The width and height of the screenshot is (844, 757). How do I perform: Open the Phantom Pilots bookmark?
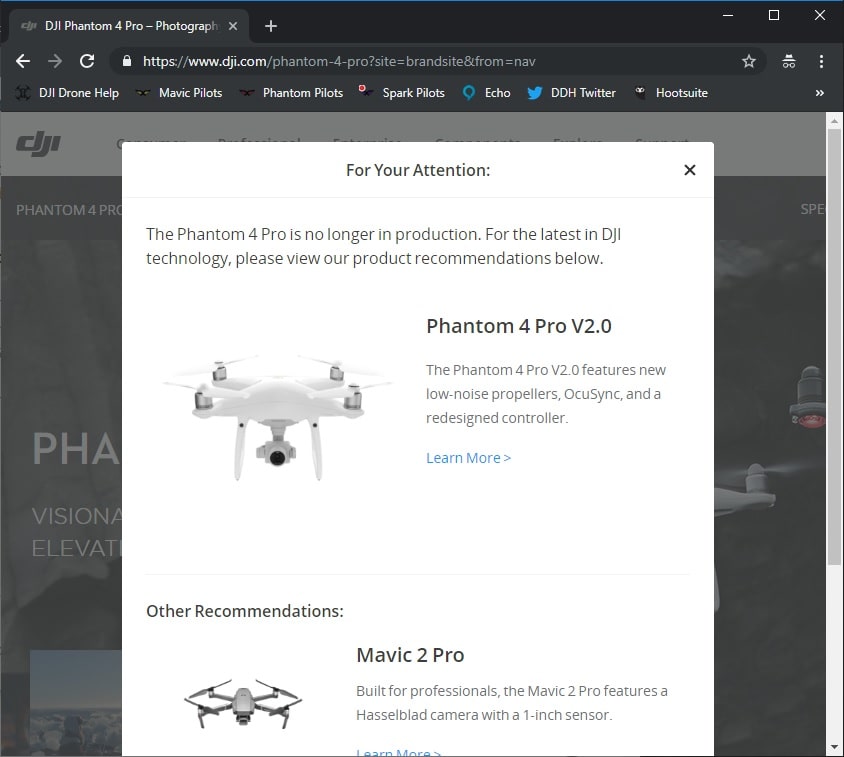point(291,93)
